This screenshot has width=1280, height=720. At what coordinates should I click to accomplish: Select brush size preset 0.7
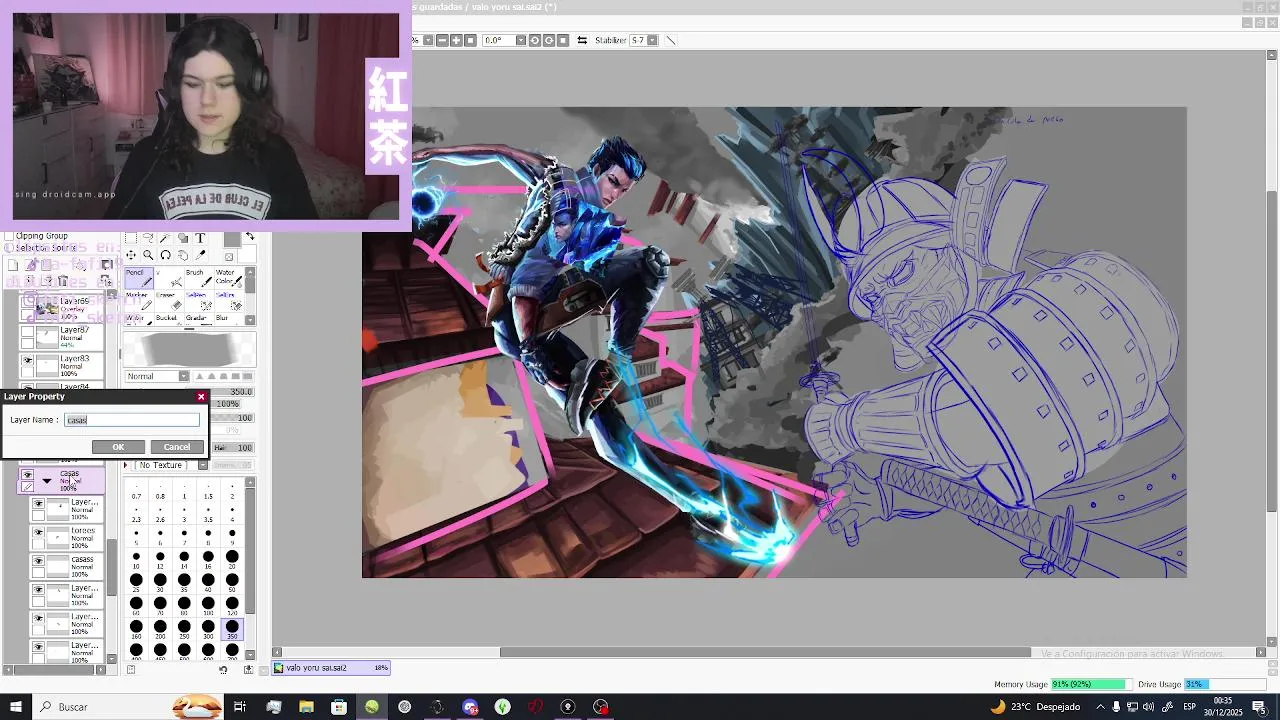point(136,491)
